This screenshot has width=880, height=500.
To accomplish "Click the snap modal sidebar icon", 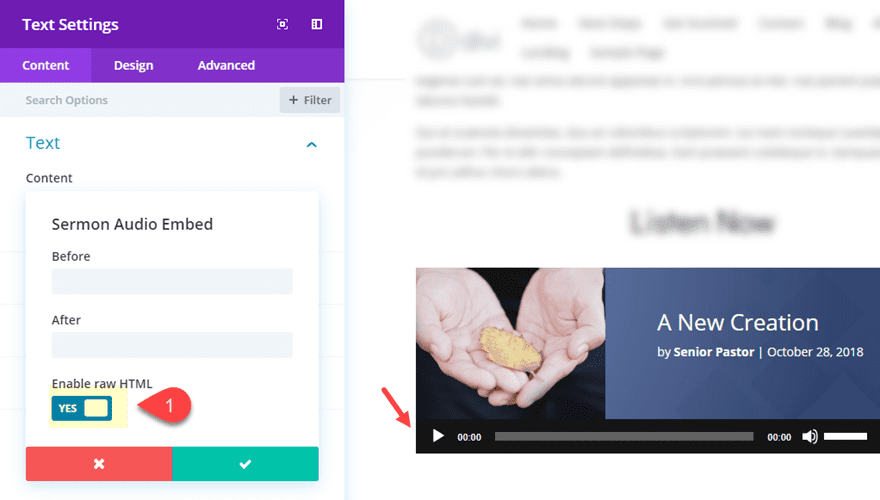I will (317, 24).
